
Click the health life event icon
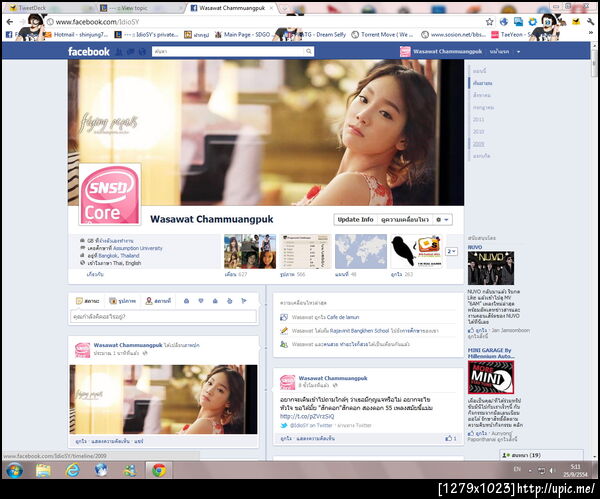pos(230,301)
